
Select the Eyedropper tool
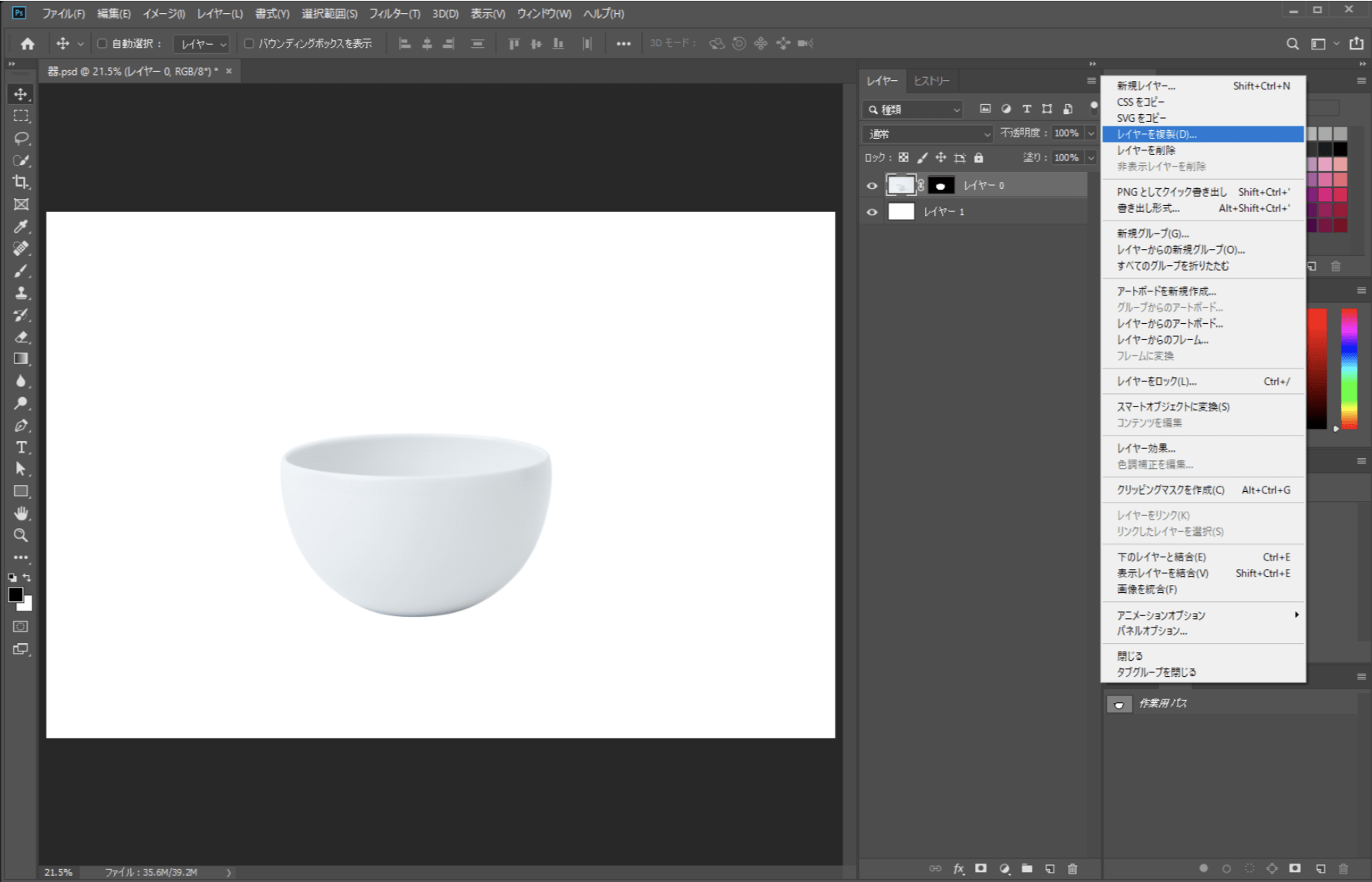coord(21,227)
